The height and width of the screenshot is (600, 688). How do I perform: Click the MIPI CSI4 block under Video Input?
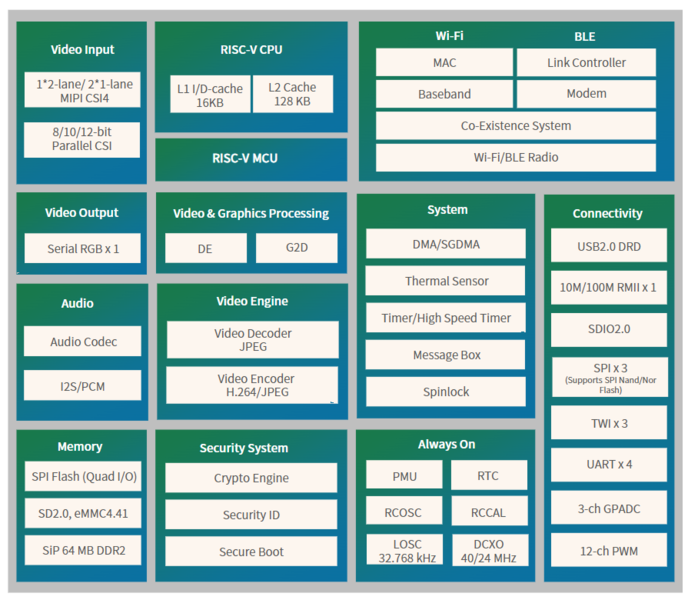pos(82,89)
